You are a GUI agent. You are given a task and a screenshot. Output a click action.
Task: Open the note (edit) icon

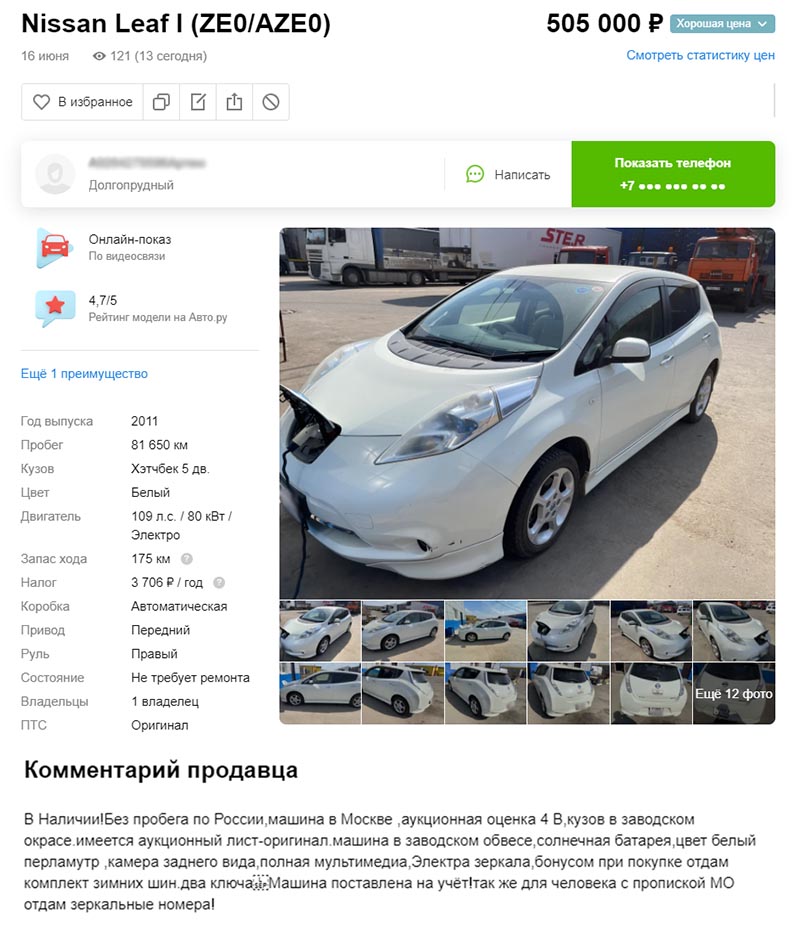pyautogui.click(x=198, y=102)
